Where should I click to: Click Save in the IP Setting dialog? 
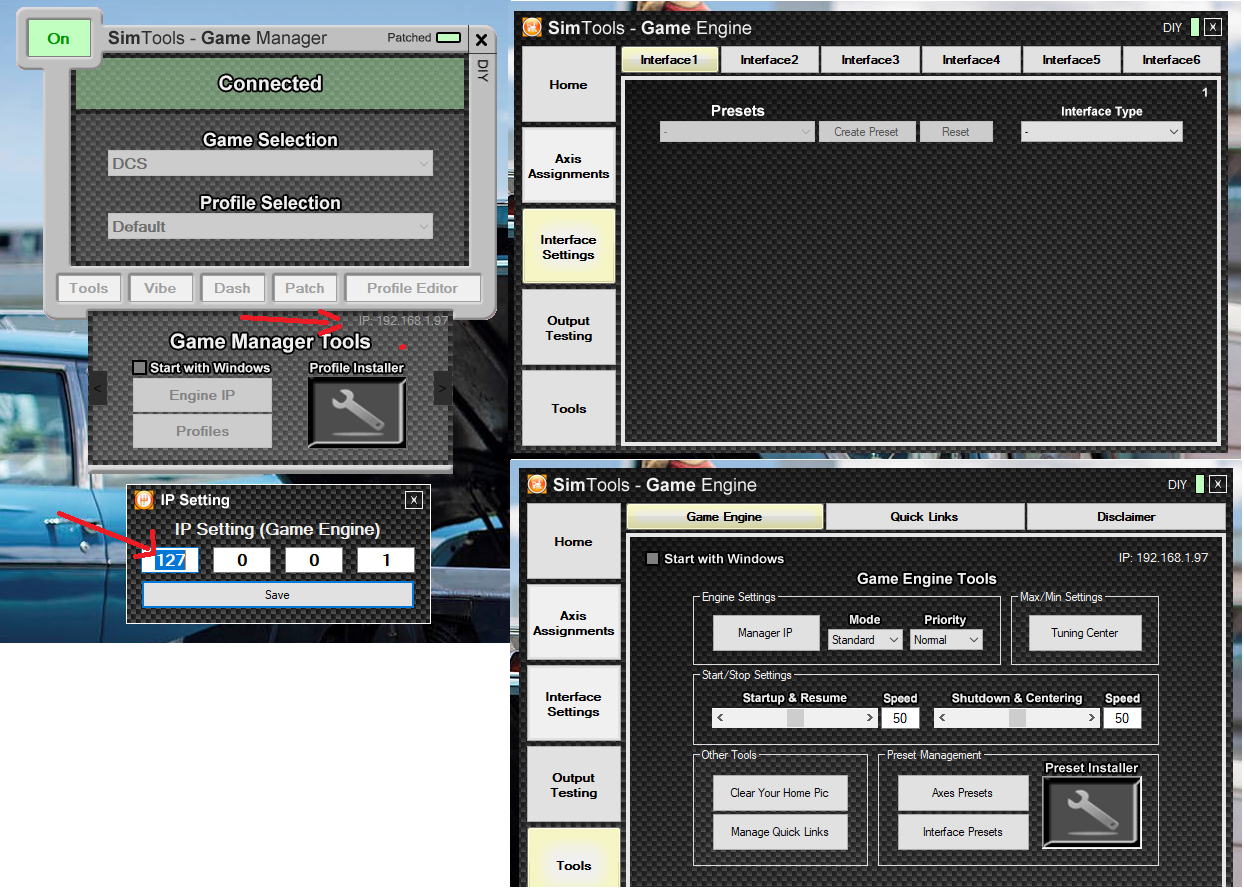[277, 594]
